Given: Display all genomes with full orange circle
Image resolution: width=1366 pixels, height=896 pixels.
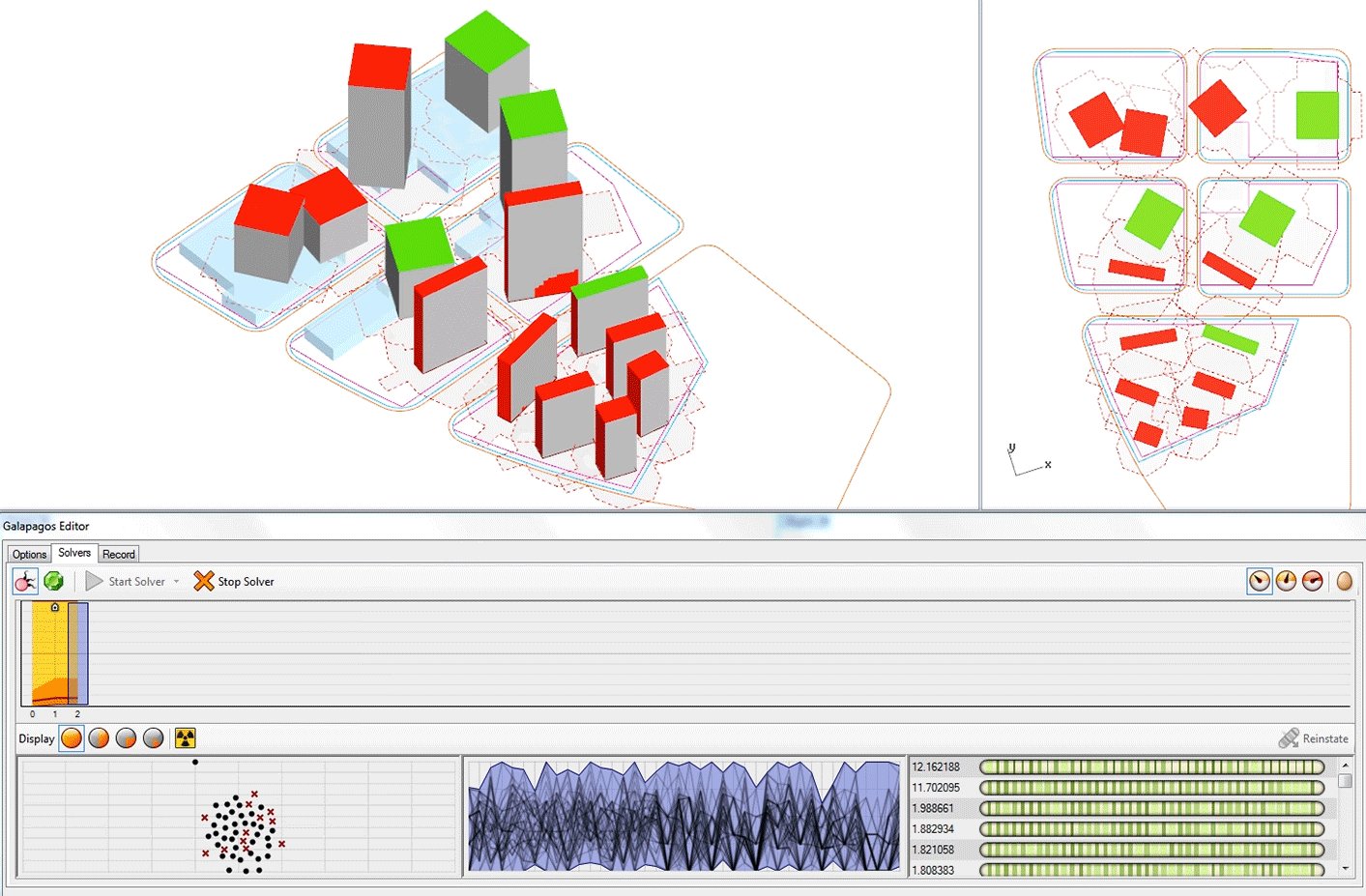Looking at the screenshot, I should click(x=72, y=738).
